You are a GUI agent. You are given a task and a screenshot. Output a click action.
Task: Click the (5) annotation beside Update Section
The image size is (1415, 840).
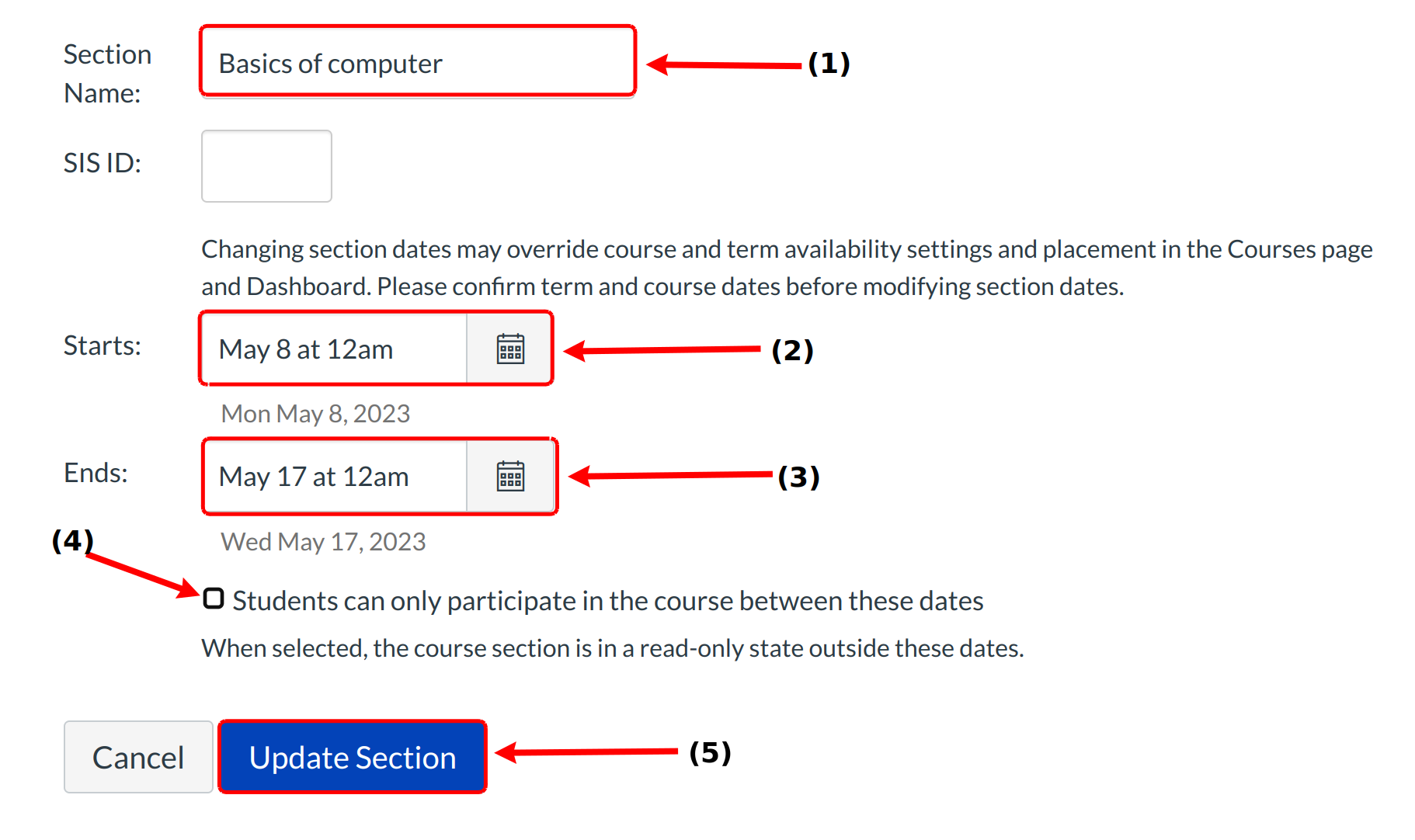710,752
